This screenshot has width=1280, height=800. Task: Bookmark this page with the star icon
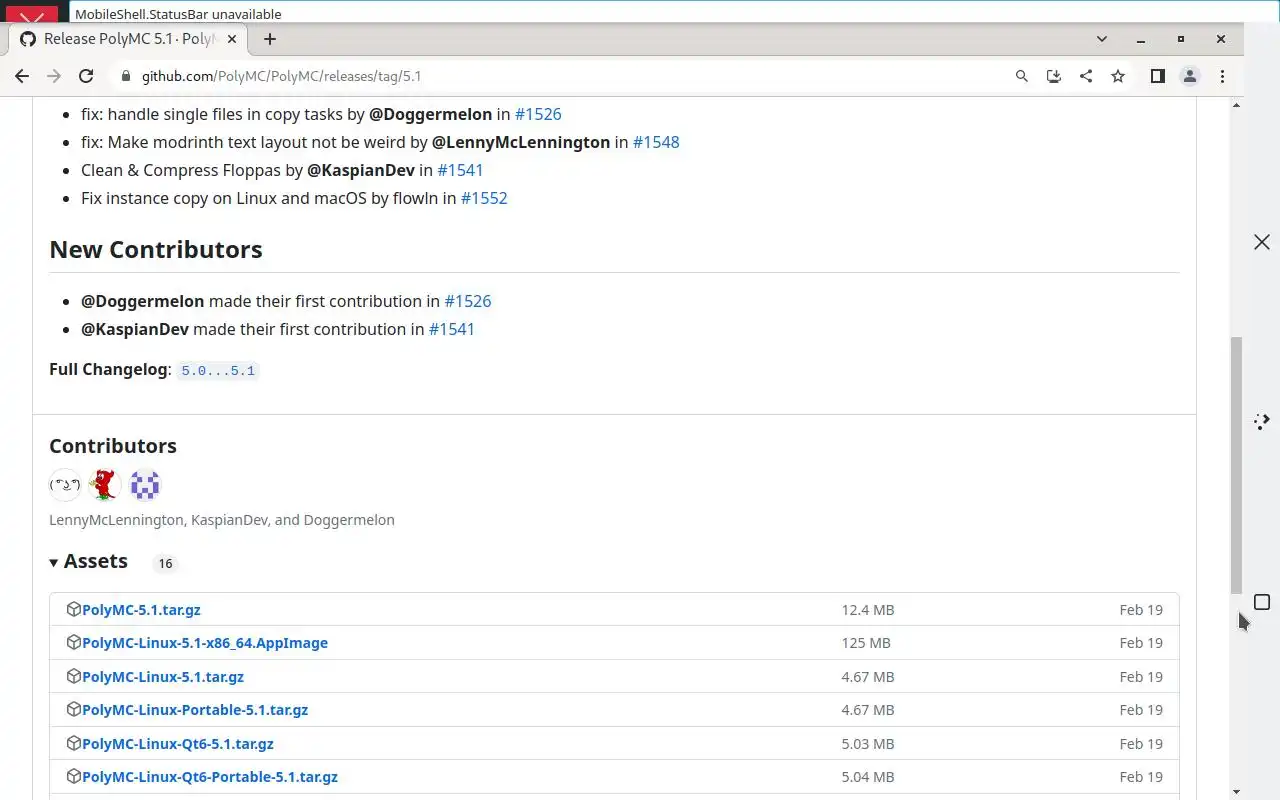pos(1118,76)
